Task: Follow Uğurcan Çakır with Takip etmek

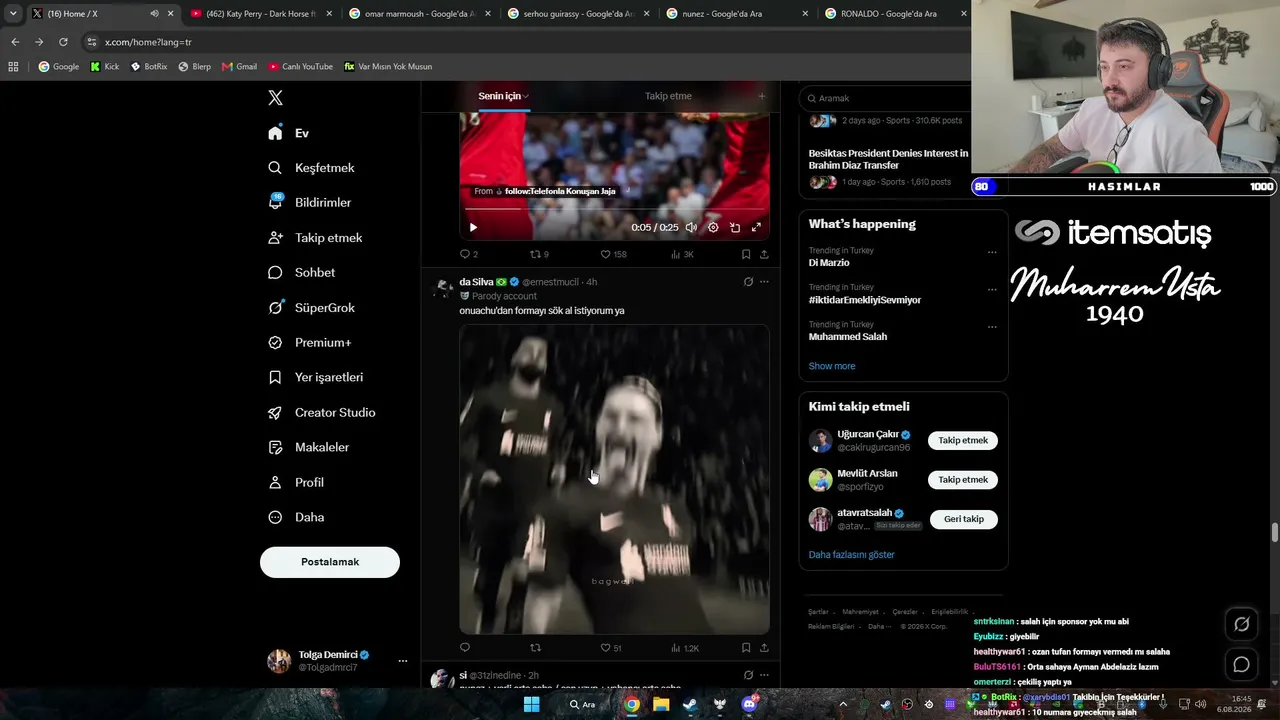Action: (x=963, y=440)
